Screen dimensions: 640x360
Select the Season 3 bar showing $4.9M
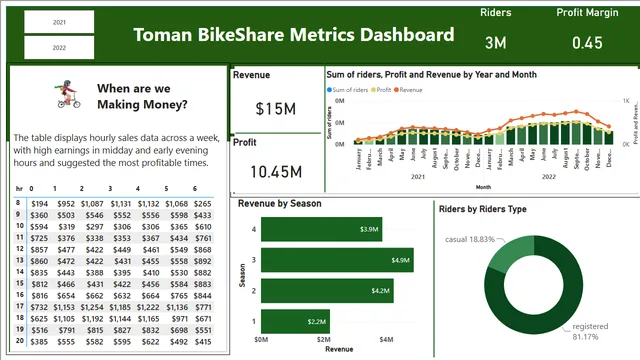click(x=337, y=260)
